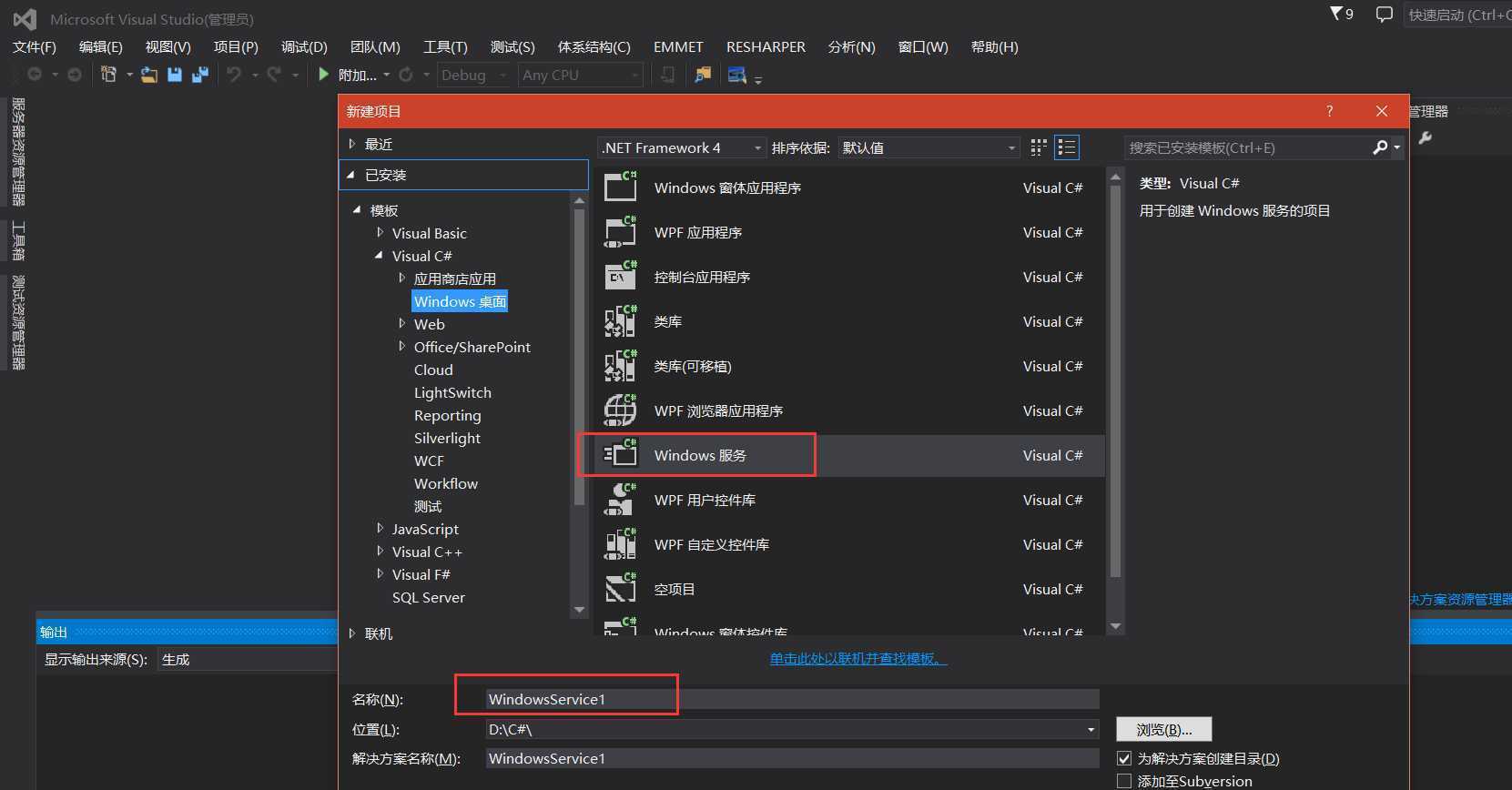Viewport: 1512px width, 790px height.
Task: Click the new project toolbar icon
Action: 108,75
